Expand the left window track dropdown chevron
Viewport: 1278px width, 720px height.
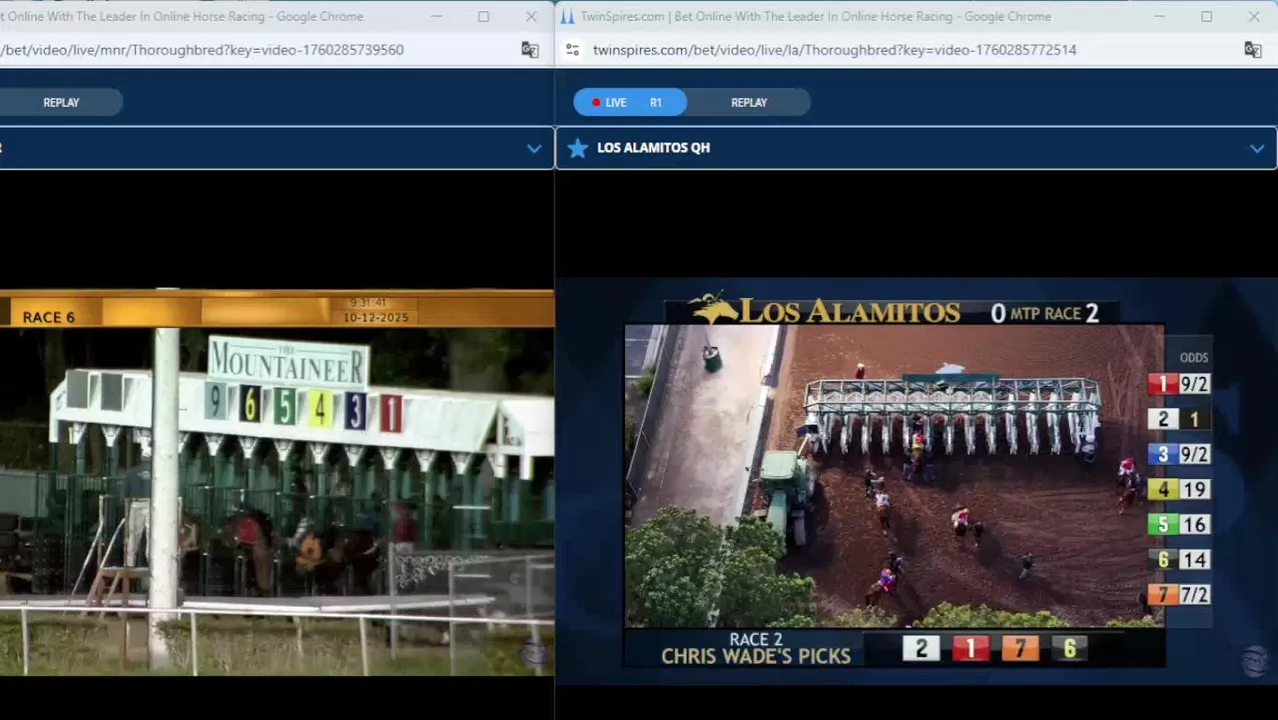click(534, 148)
